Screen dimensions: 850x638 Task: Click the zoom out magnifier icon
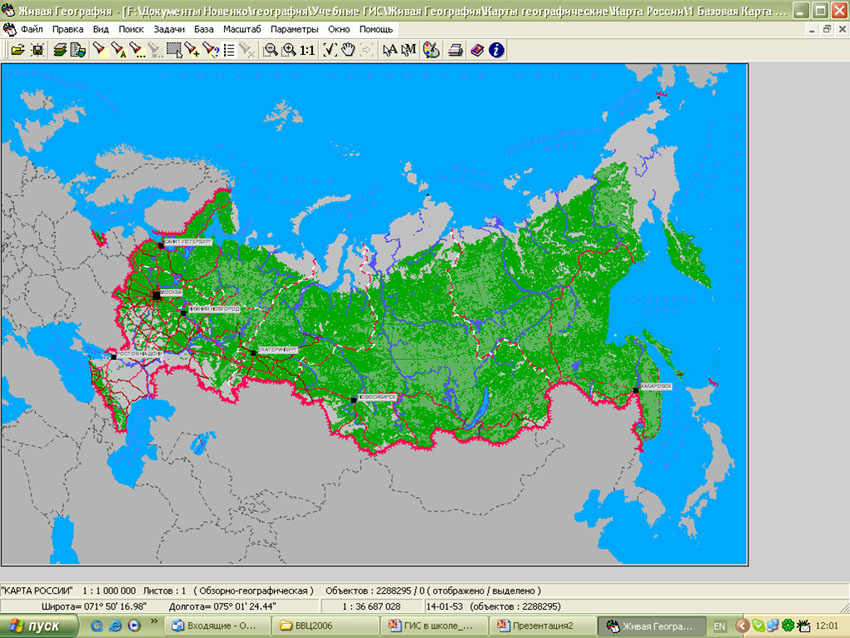click(x=270, y=49)
